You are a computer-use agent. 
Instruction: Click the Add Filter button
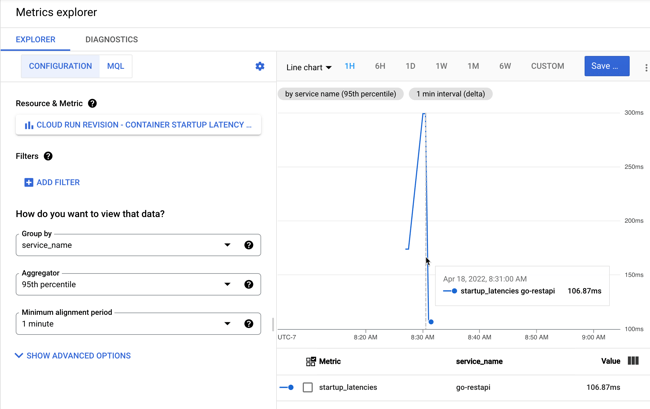(x=52, y=183)
